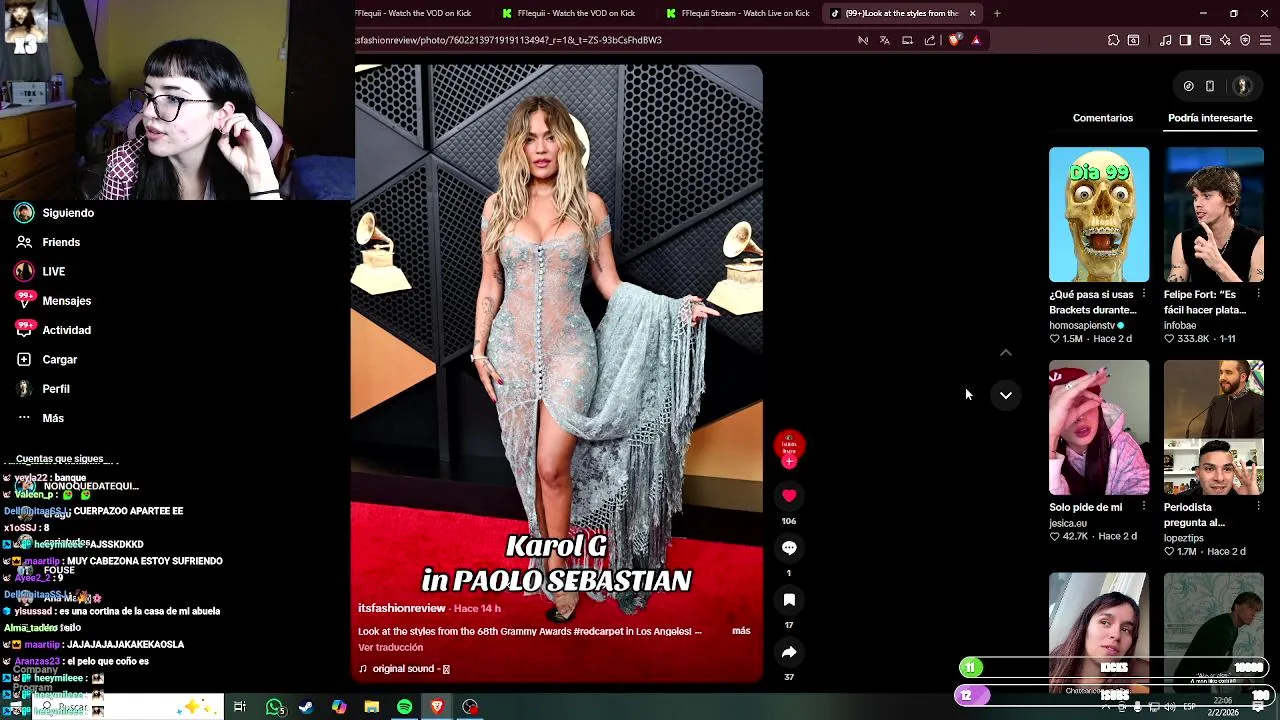Image resolution: width=1280 pixels, height=720 pixels.
Task: Click the 'original sound' music link
Action: (x=404, y=669)
